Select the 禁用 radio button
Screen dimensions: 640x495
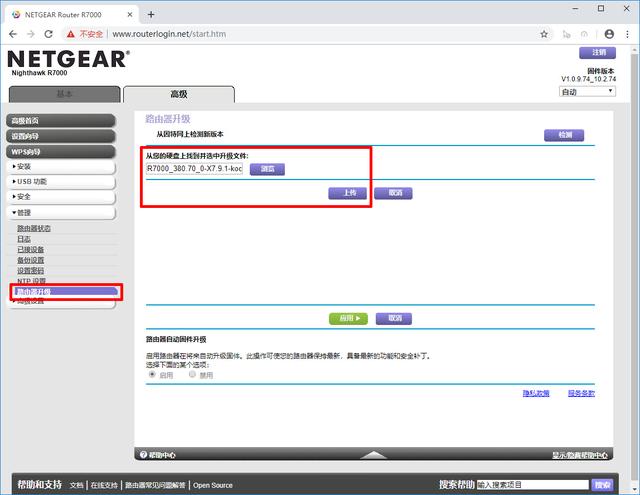[x=192, y=374]
